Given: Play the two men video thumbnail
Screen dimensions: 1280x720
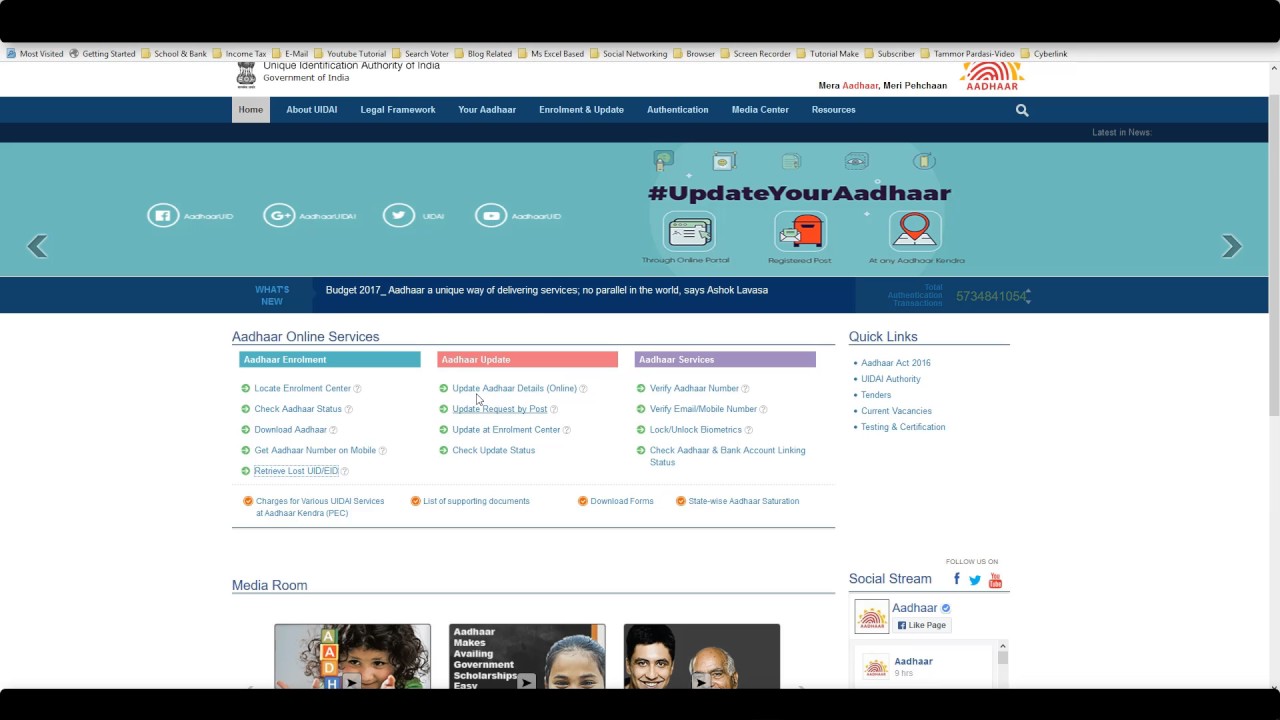Looking at the screenshot, I should click(x=702, y=656).
